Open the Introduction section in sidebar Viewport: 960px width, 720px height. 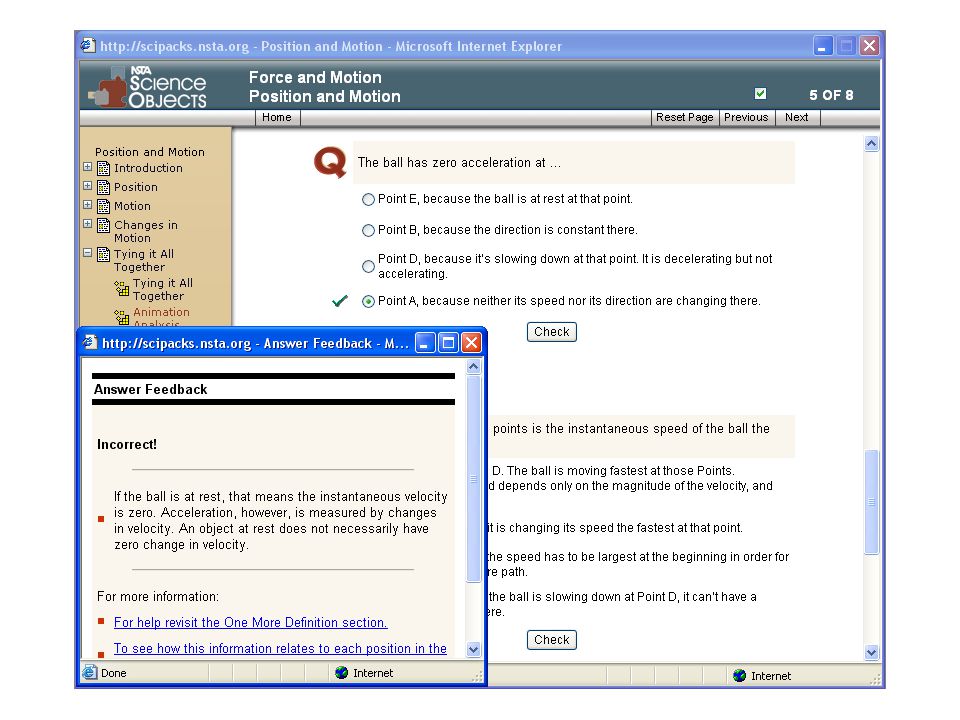click(x=148, y=168)
